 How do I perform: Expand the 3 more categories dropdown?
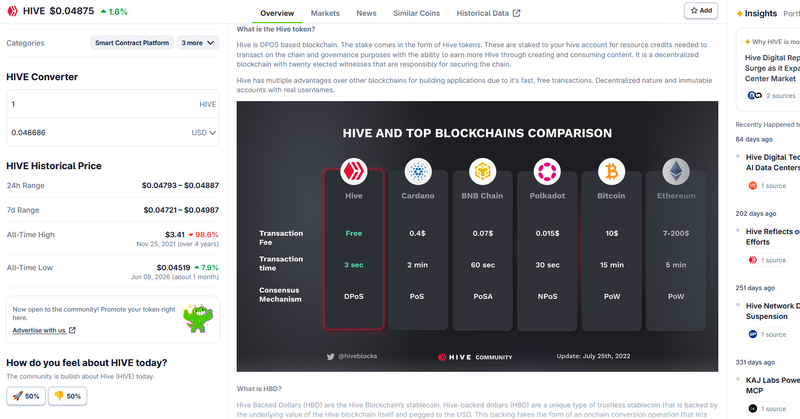198,43
